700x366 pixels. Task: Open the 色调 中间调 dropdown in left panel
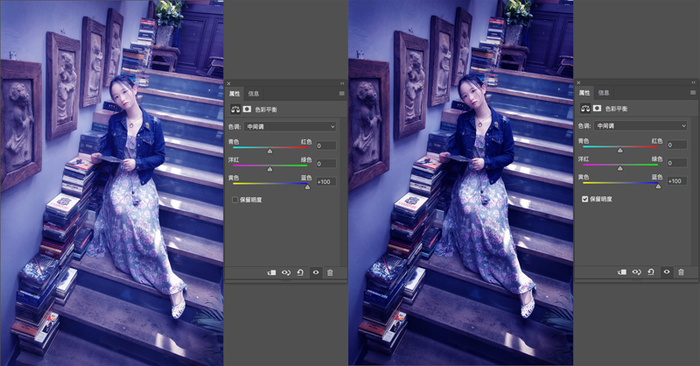point(290,127)
